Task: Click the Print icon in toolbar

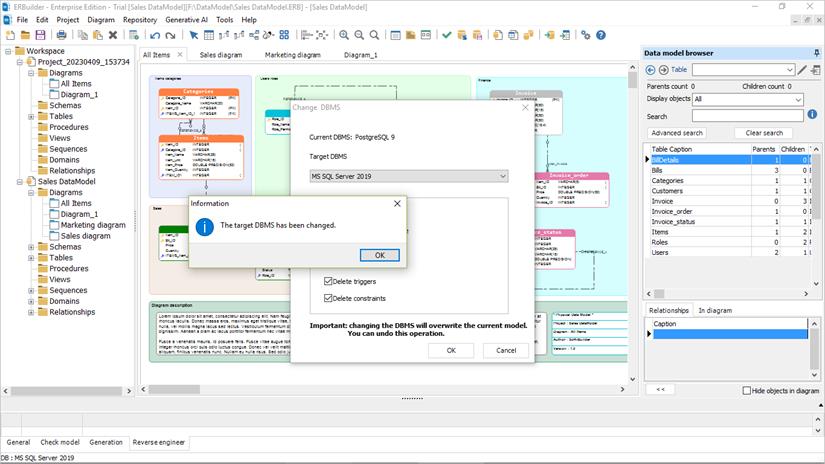Action: pos(62,35)
